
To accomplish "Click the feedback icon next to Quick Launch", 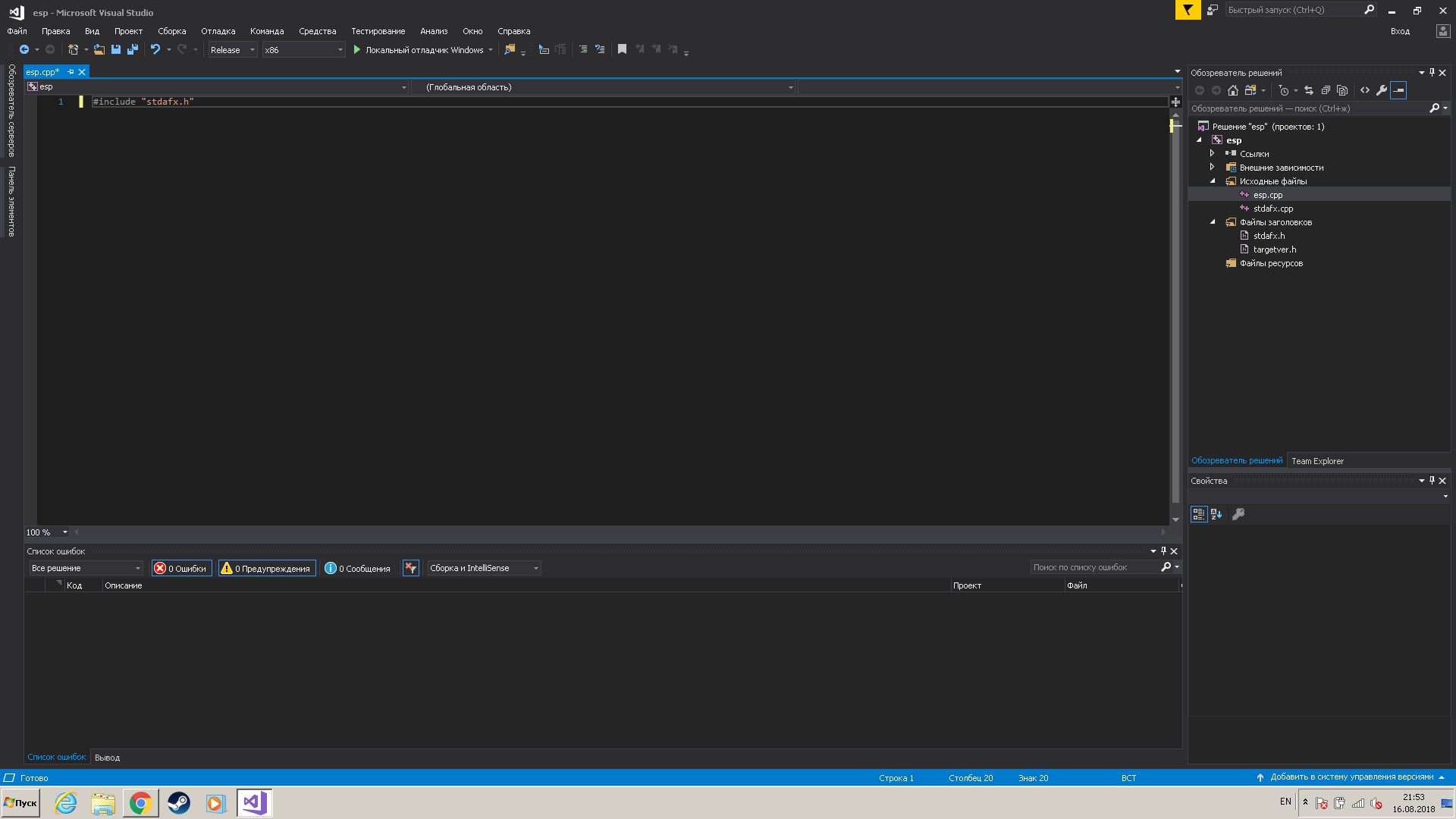I will pos(1213,10).
